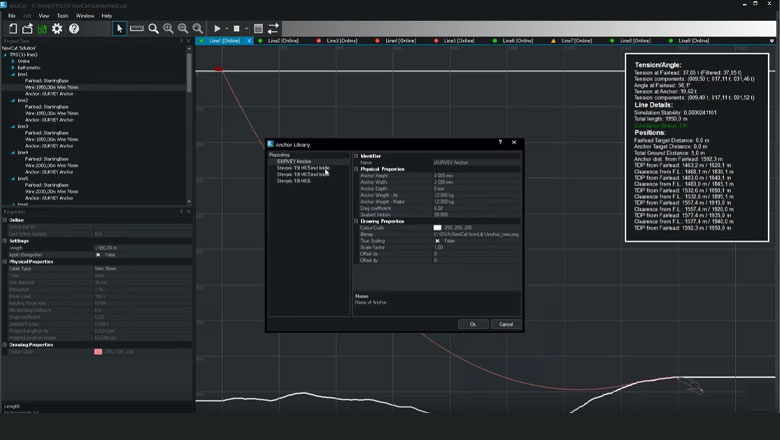Click the help question mark toolbar icon
This screenshot has height=440, width=780.
(74, 29)
